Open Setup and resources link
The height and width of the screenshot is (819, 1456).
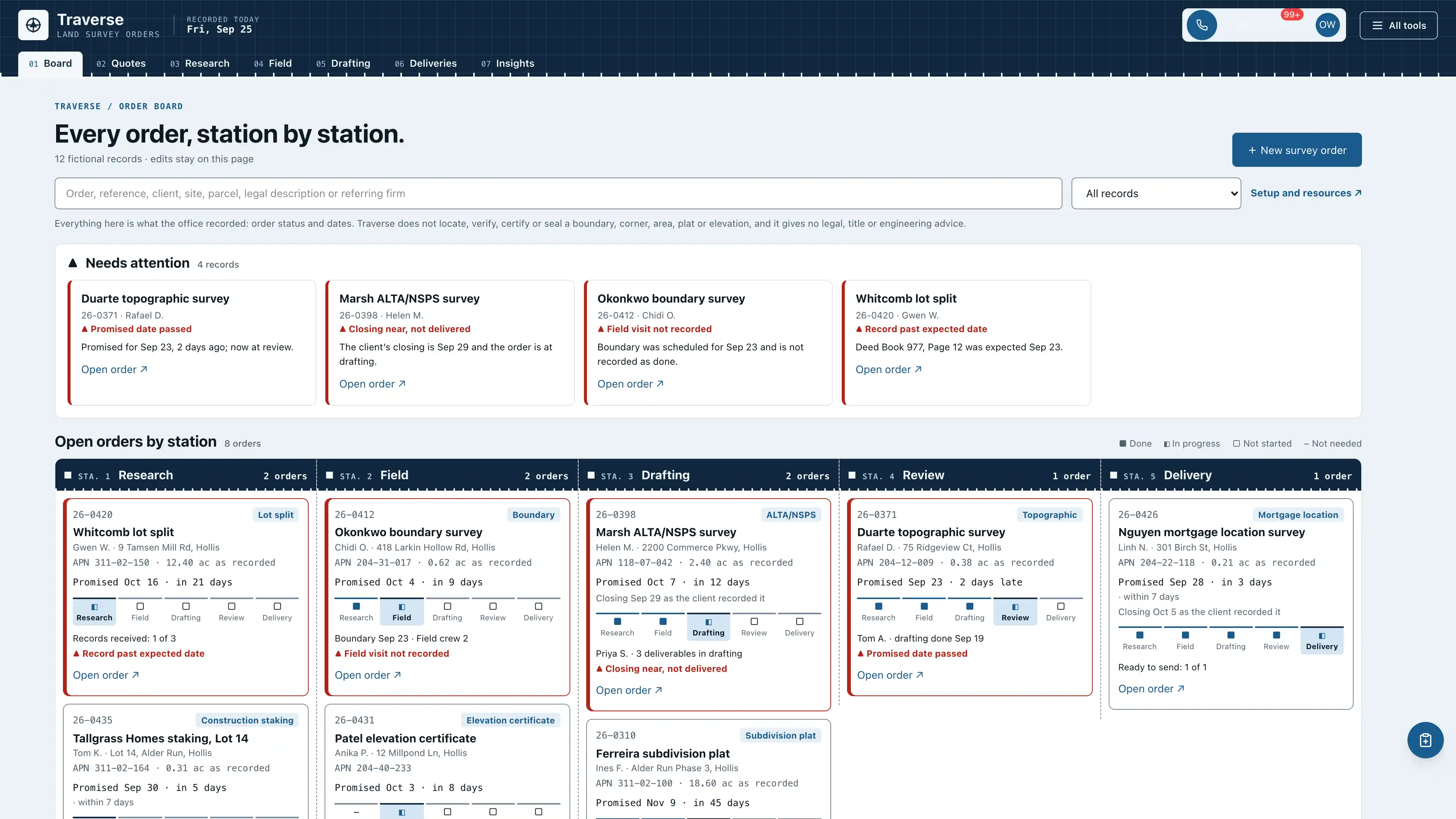(x=1305, y=193)
